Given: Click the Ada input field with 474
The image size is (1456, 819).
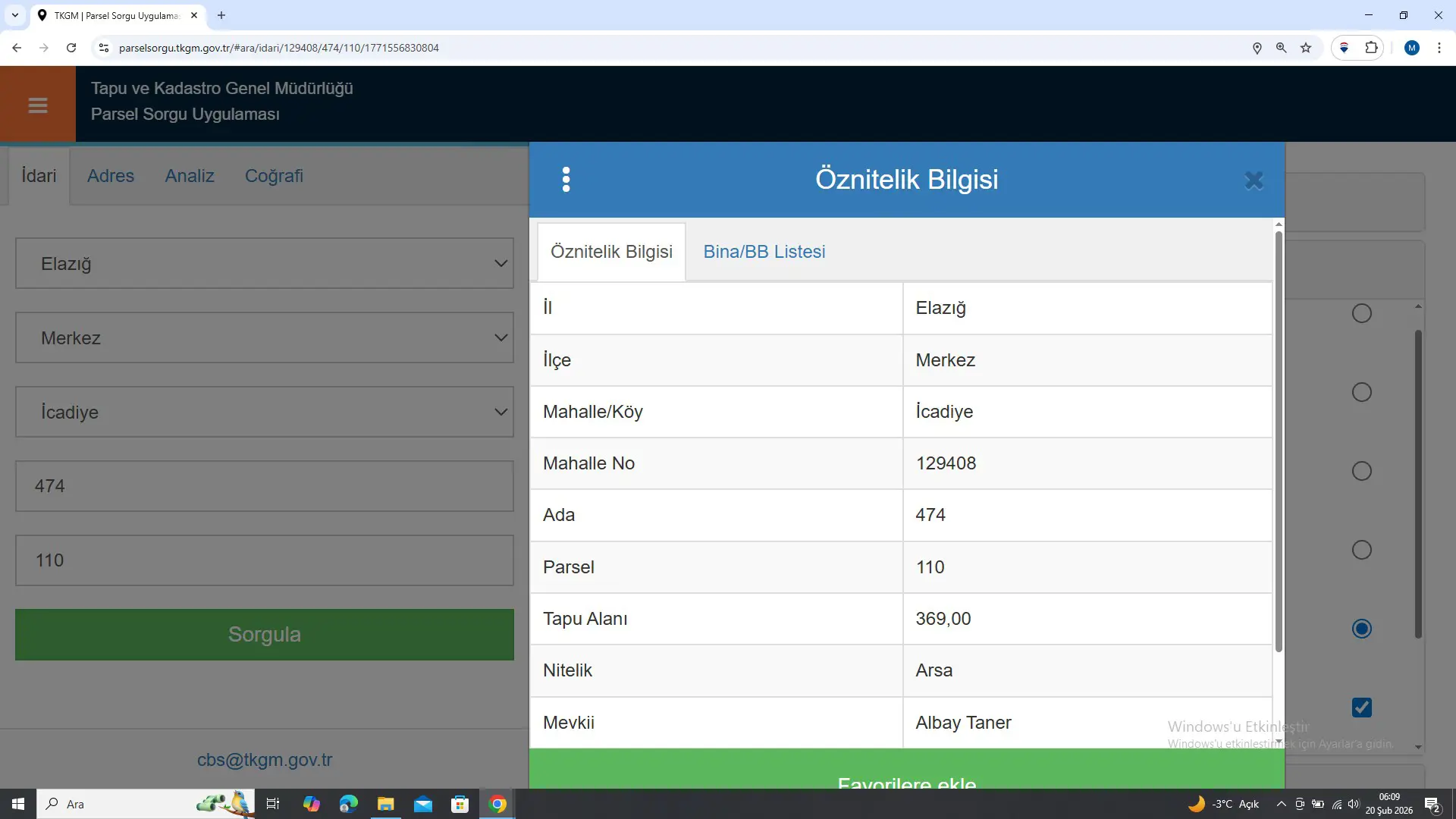Looking at the screenshot, I should [x=265, y=486].
